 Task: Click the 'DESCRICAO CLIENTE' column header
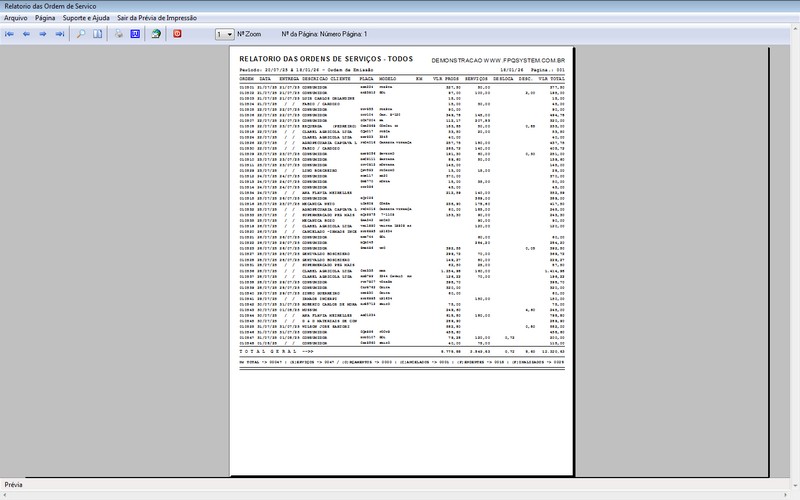pos(327,79)
